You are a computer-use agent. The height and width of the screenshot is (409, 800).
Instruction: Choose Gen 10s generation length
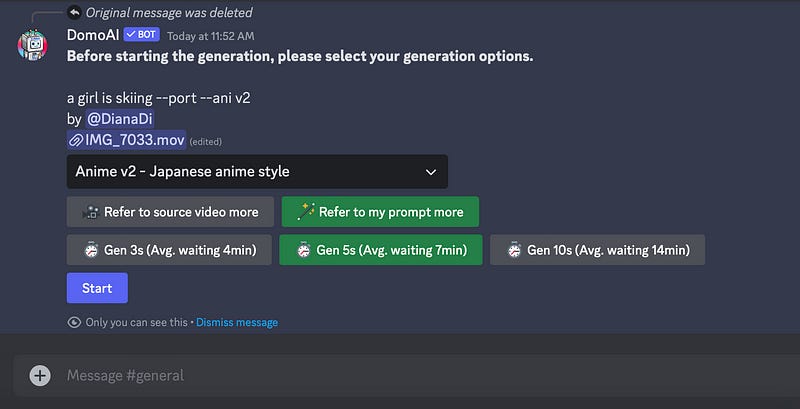point(597,250)
